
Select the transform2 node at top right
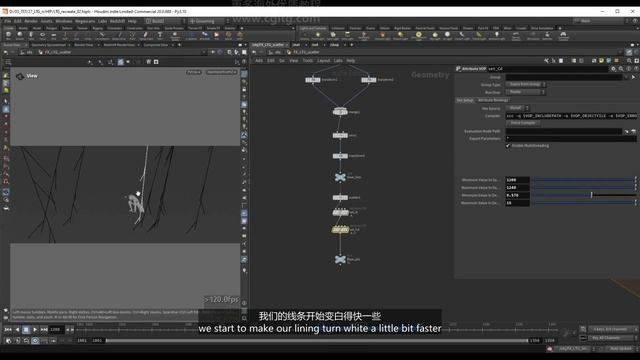click(x=369, y=80)
